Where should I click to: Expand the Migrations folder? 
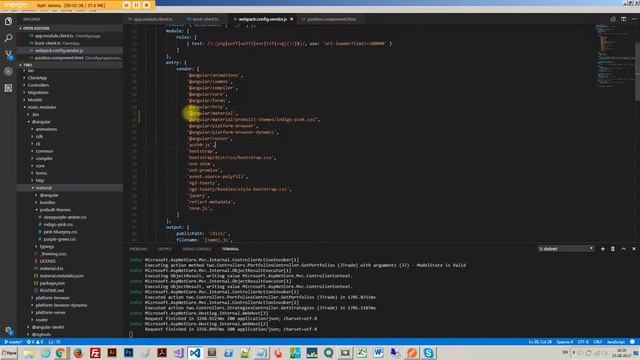38,92
